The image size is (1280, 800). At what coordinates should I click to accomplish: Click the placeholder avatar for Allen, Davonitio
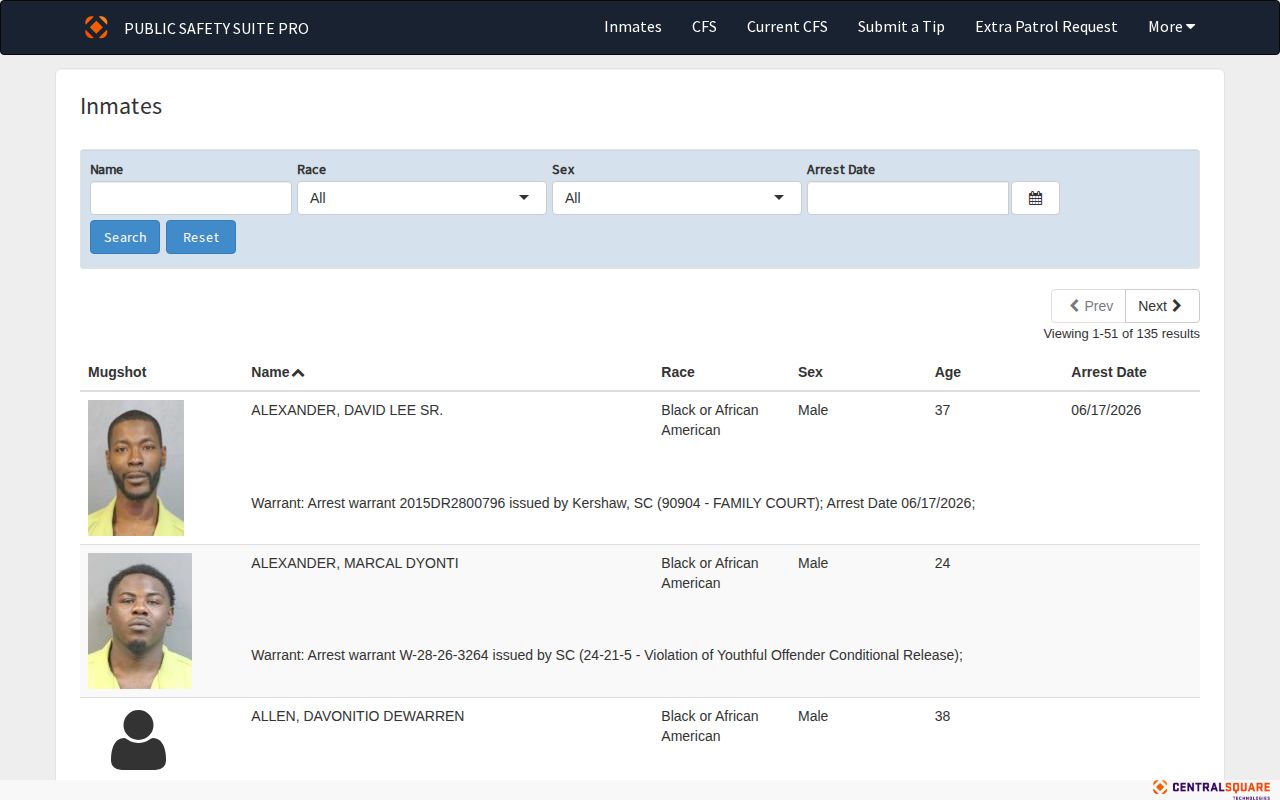(x=138, y=740)
